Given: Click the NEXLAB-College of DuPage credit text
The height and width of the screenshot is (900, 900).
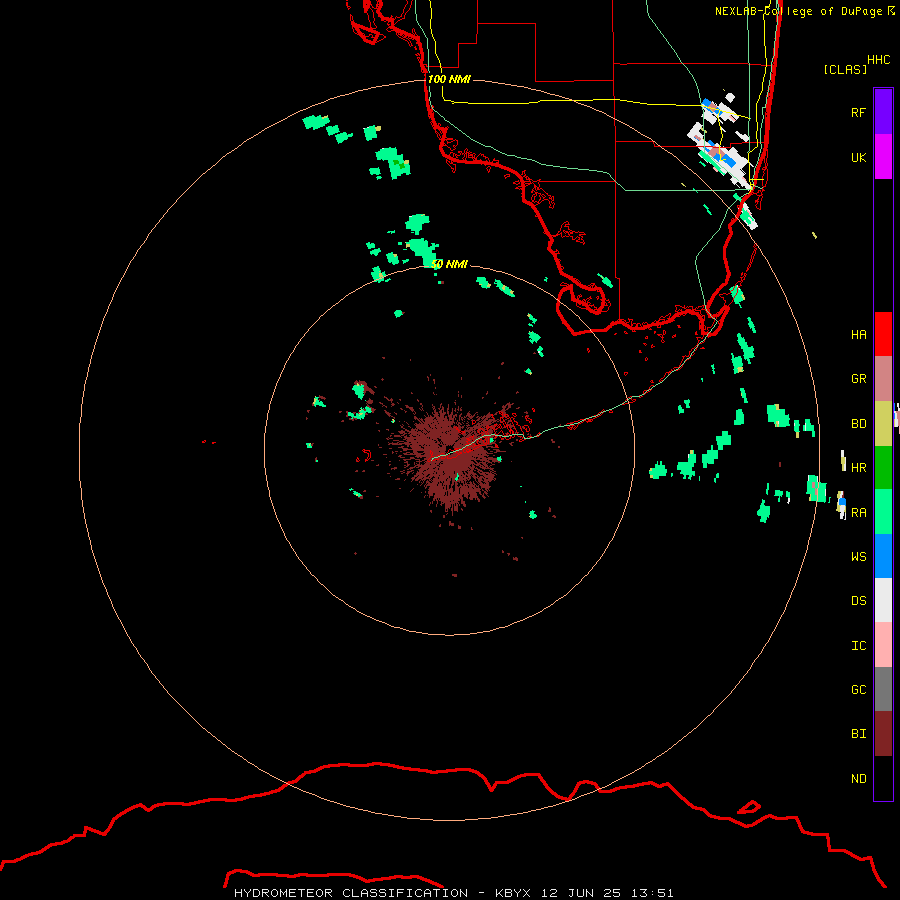Looking at the screenshot, I should pos(798,11).
